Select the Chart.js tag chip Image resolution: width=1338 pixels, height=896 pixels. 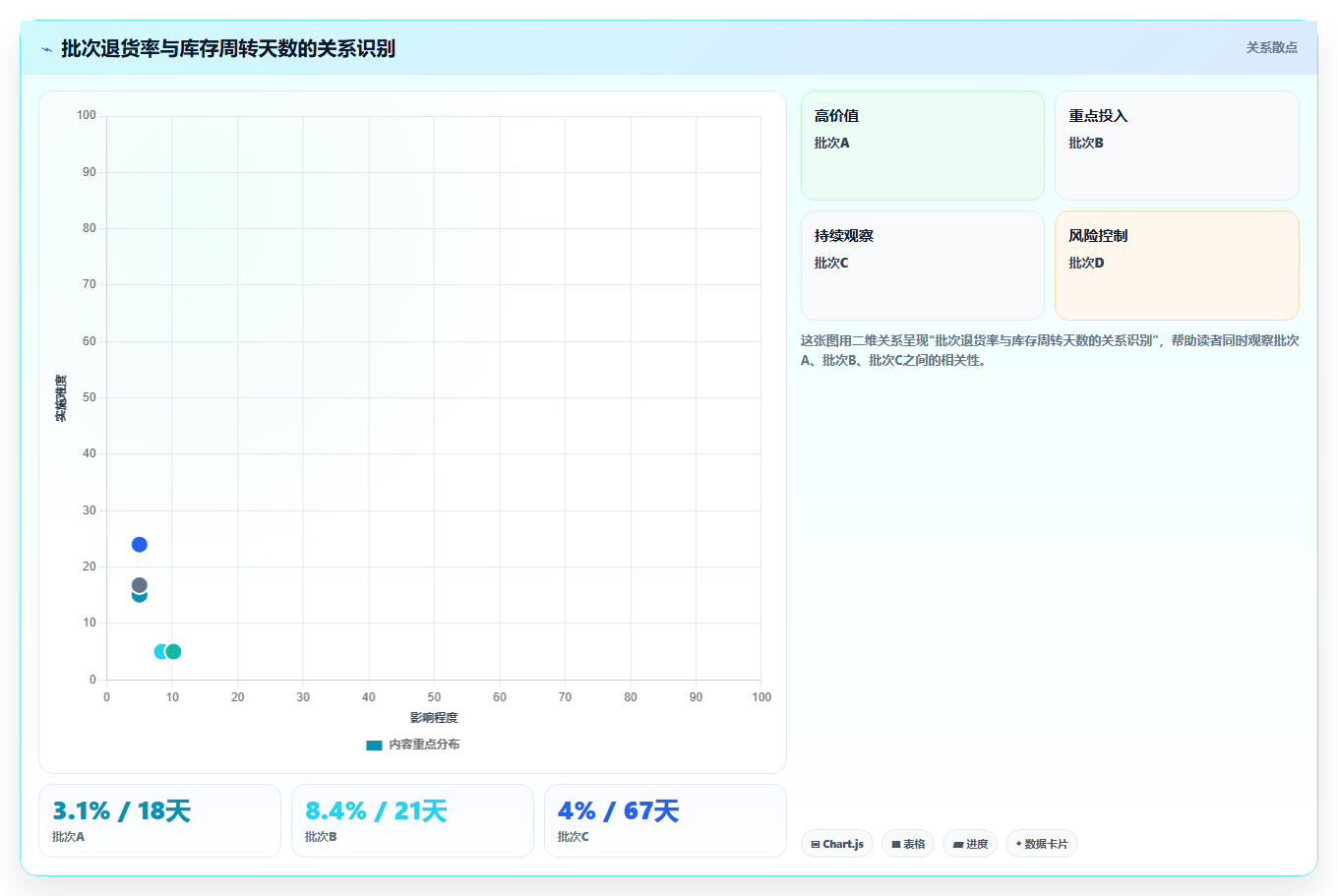[x=837, y=844]
